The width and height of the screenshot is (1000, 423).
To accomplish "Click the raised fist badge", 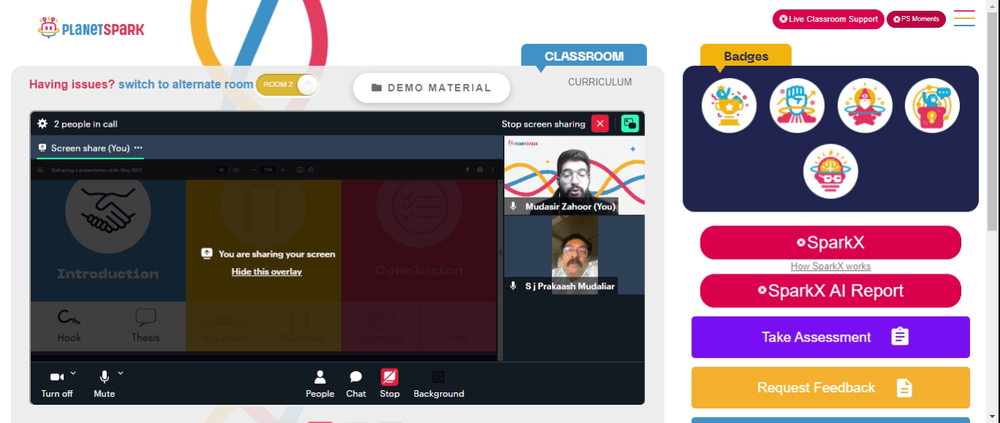I will 797,105.
